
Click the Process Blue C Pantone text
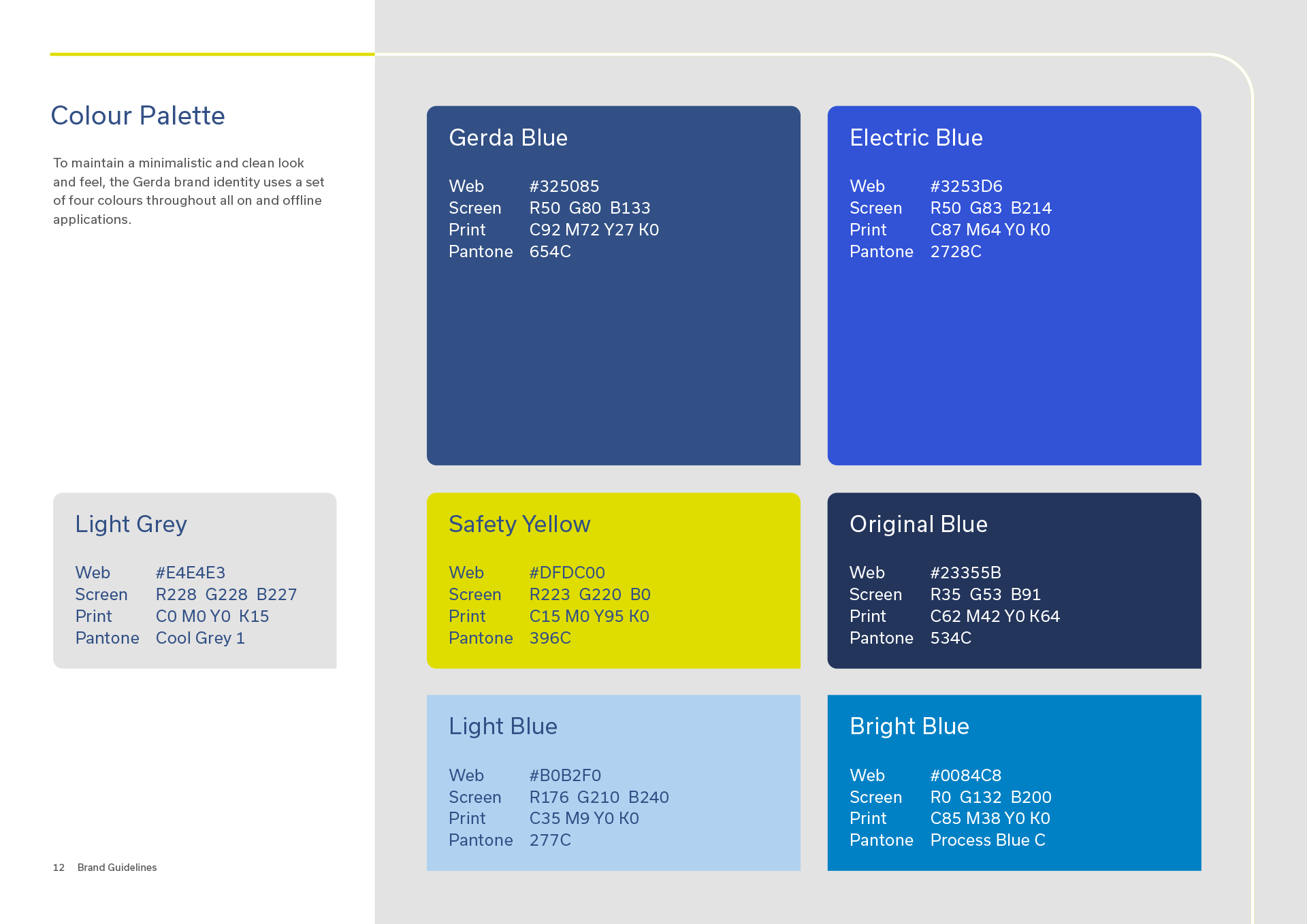(987, 840)
